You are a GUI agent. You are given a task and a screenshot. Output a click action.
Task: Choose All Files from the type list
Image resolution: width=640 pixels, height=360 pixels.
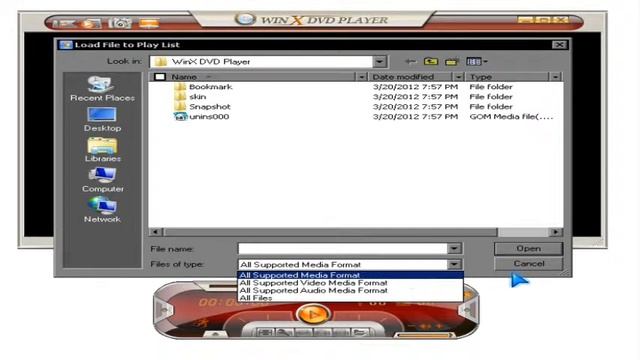[x=350, y=298]
